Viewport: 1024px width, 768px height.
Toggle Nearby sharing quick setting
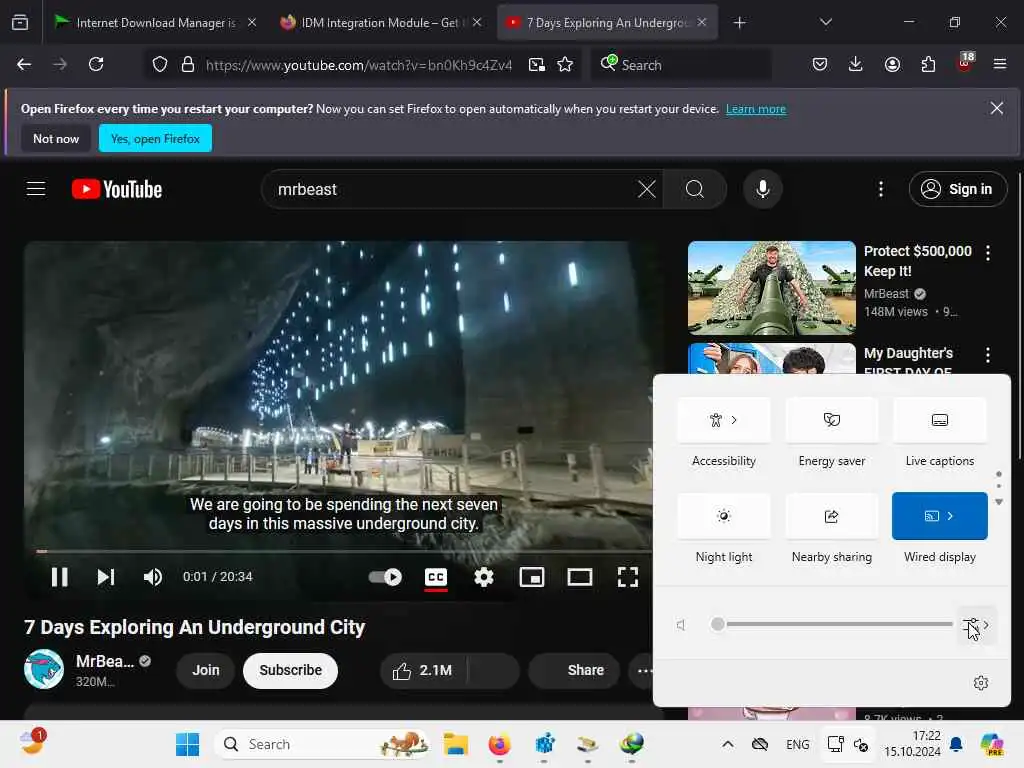click(x=831, y=516)
